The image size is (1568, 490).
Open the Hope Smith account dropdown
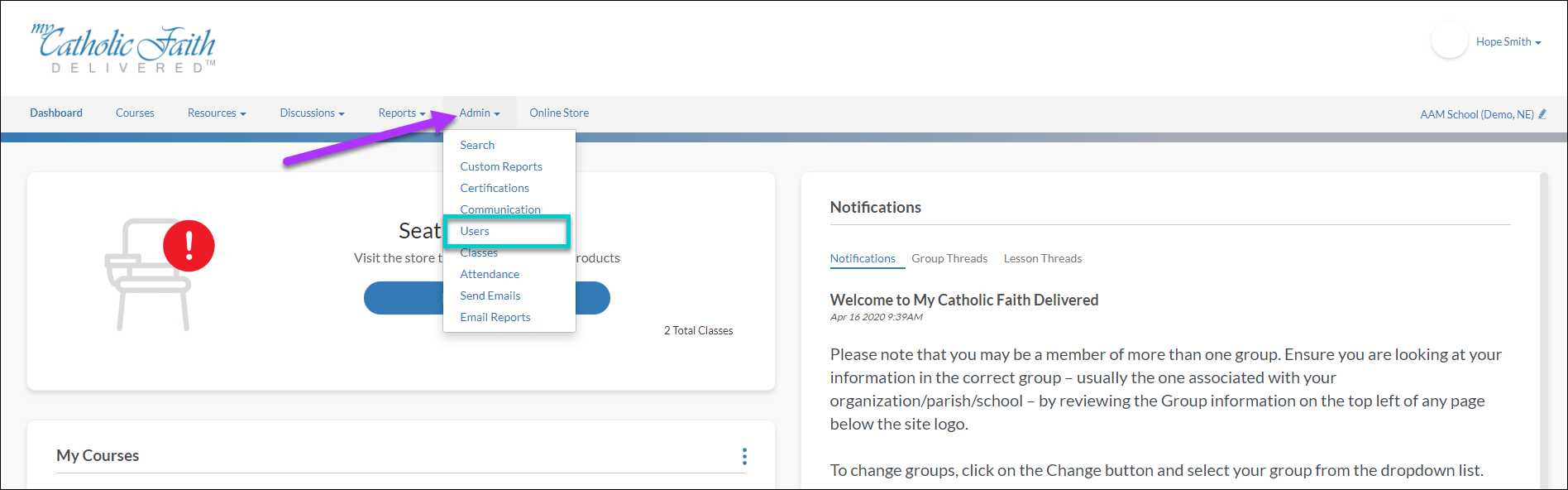1508,41
